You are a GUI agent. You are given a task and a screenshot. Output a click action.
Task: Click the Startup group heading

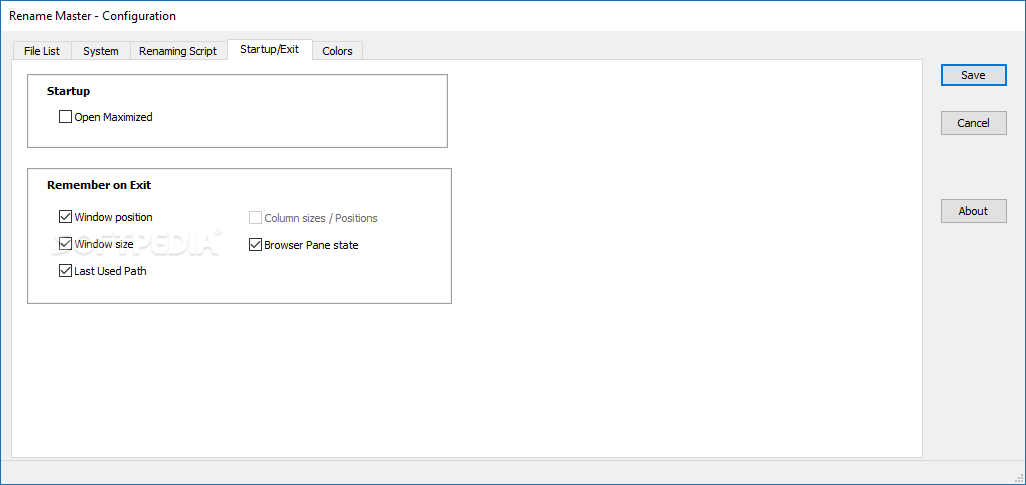pos(69,91)
